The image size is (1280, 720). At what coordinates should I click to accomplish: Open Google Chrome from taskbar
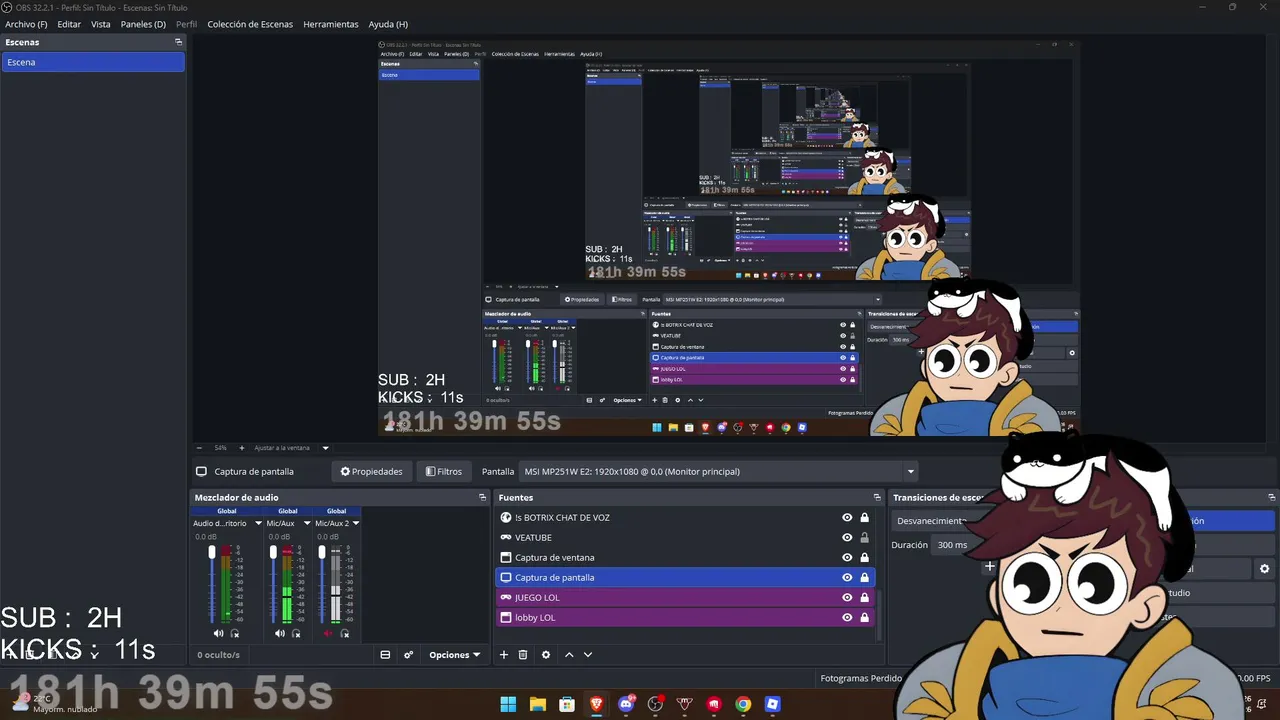(x=743, y=704)
